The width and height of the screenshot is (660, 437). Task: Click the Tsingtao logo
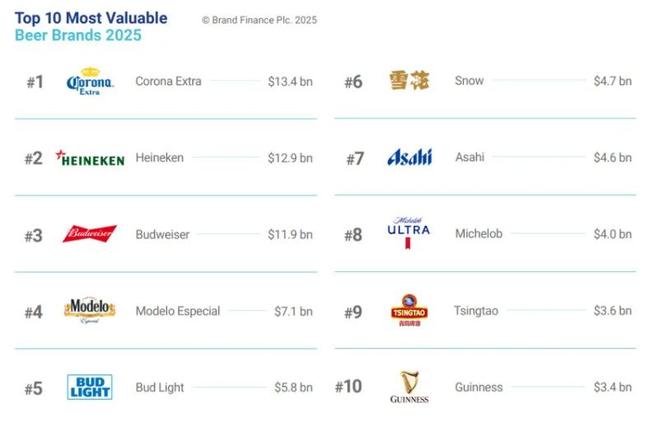coord(408,310)
